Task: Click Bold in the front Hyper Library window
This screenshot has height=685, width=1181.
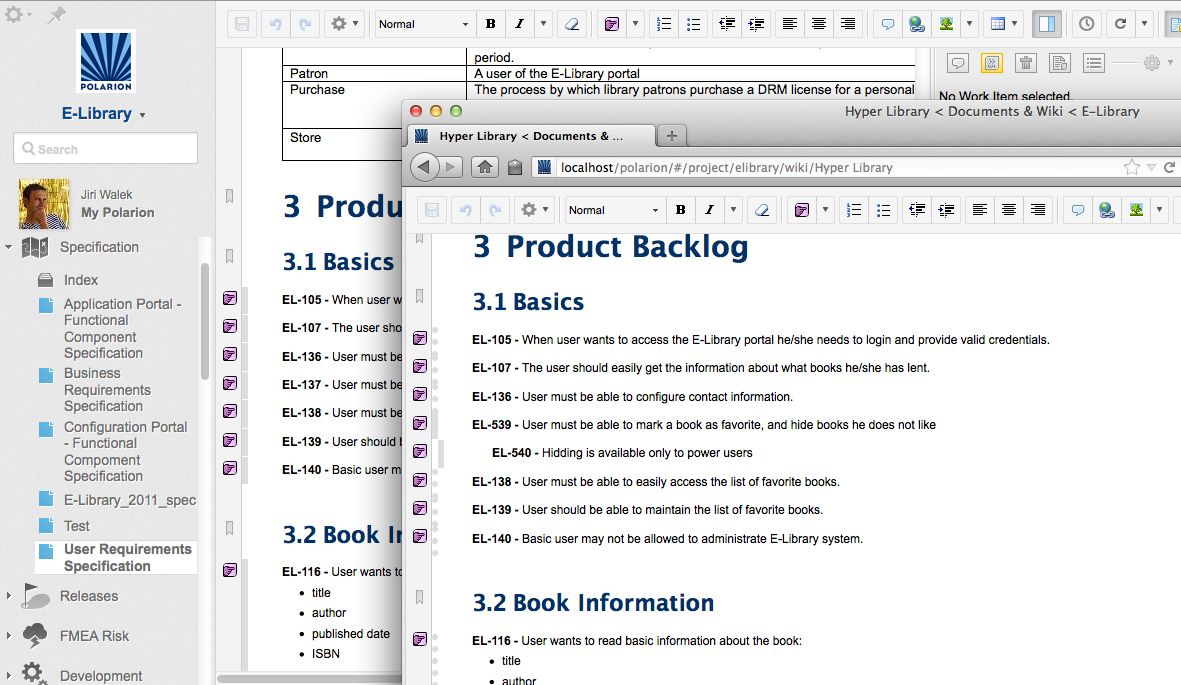Action: (x=680, y=209)
